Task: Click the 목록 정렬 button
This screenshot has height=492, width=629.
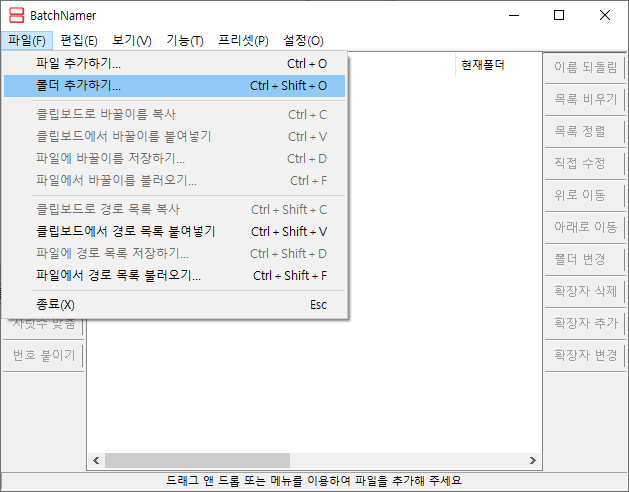Action: (x=585, y=131)
